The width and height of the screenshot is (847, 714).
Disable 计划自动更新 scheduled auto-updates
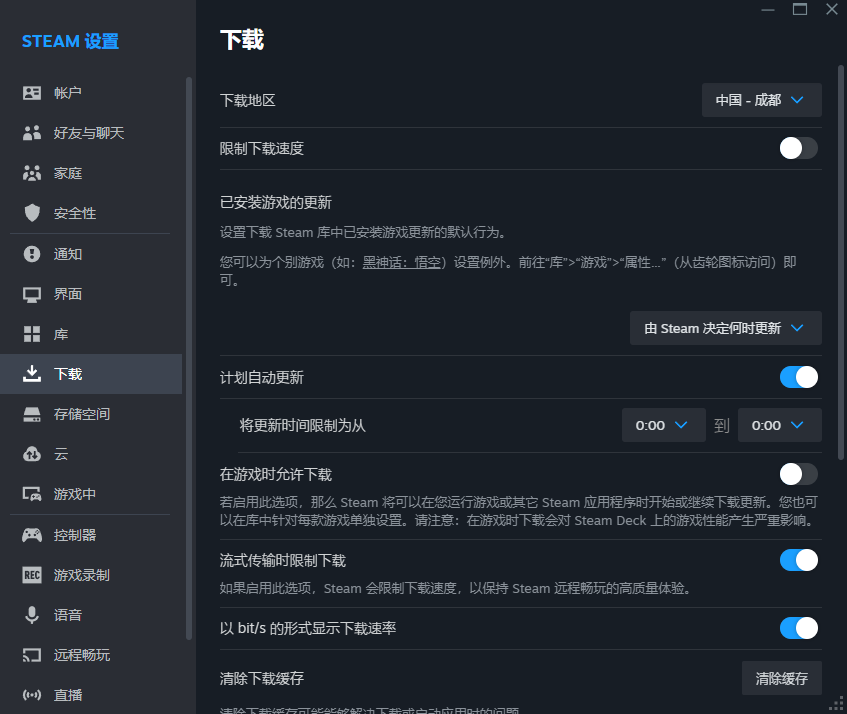pos(797,377)
